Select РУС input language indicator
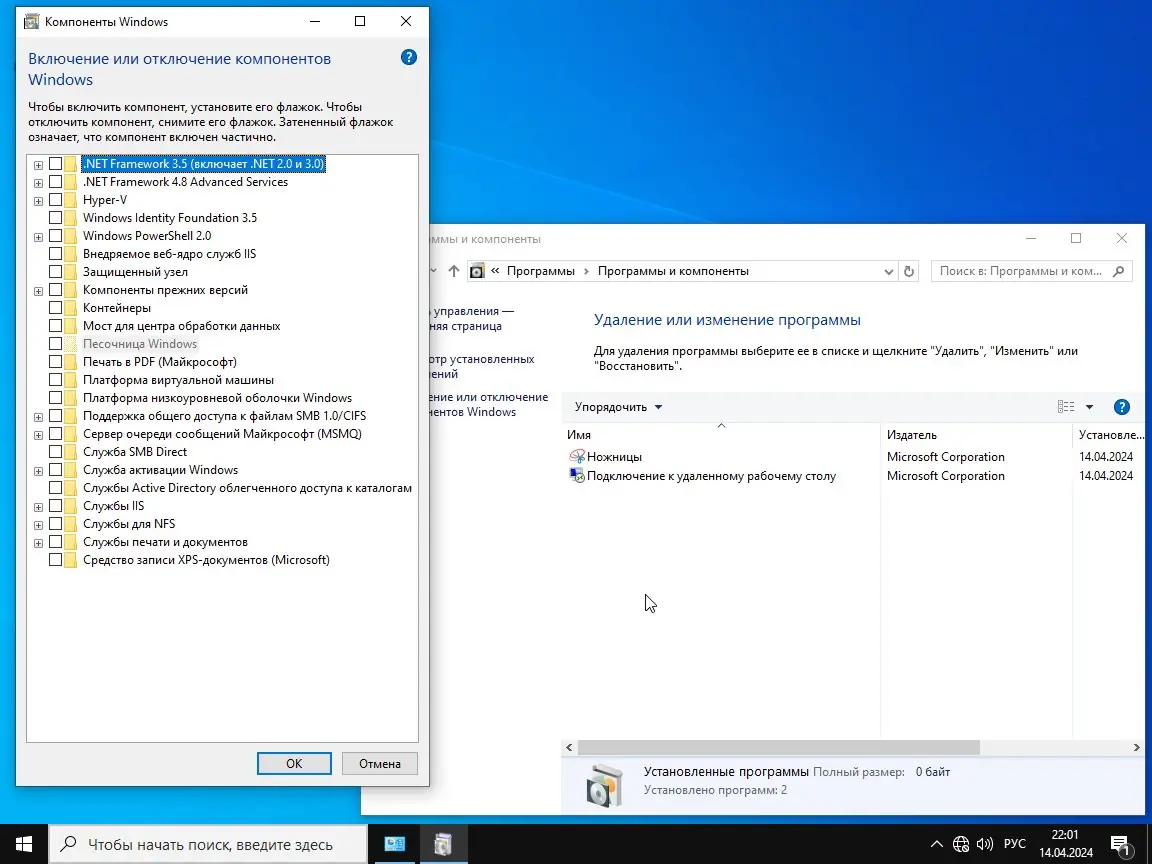1152x864 pixels. point(1015,844)
